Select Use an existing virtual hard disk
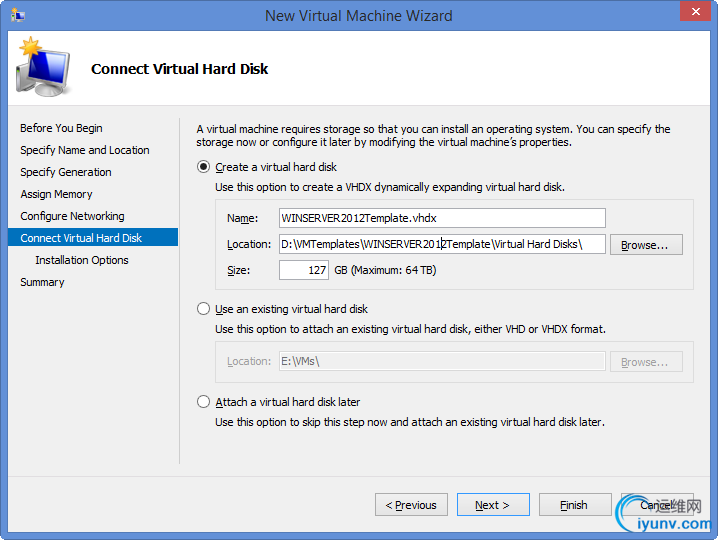 pos(203,309)
